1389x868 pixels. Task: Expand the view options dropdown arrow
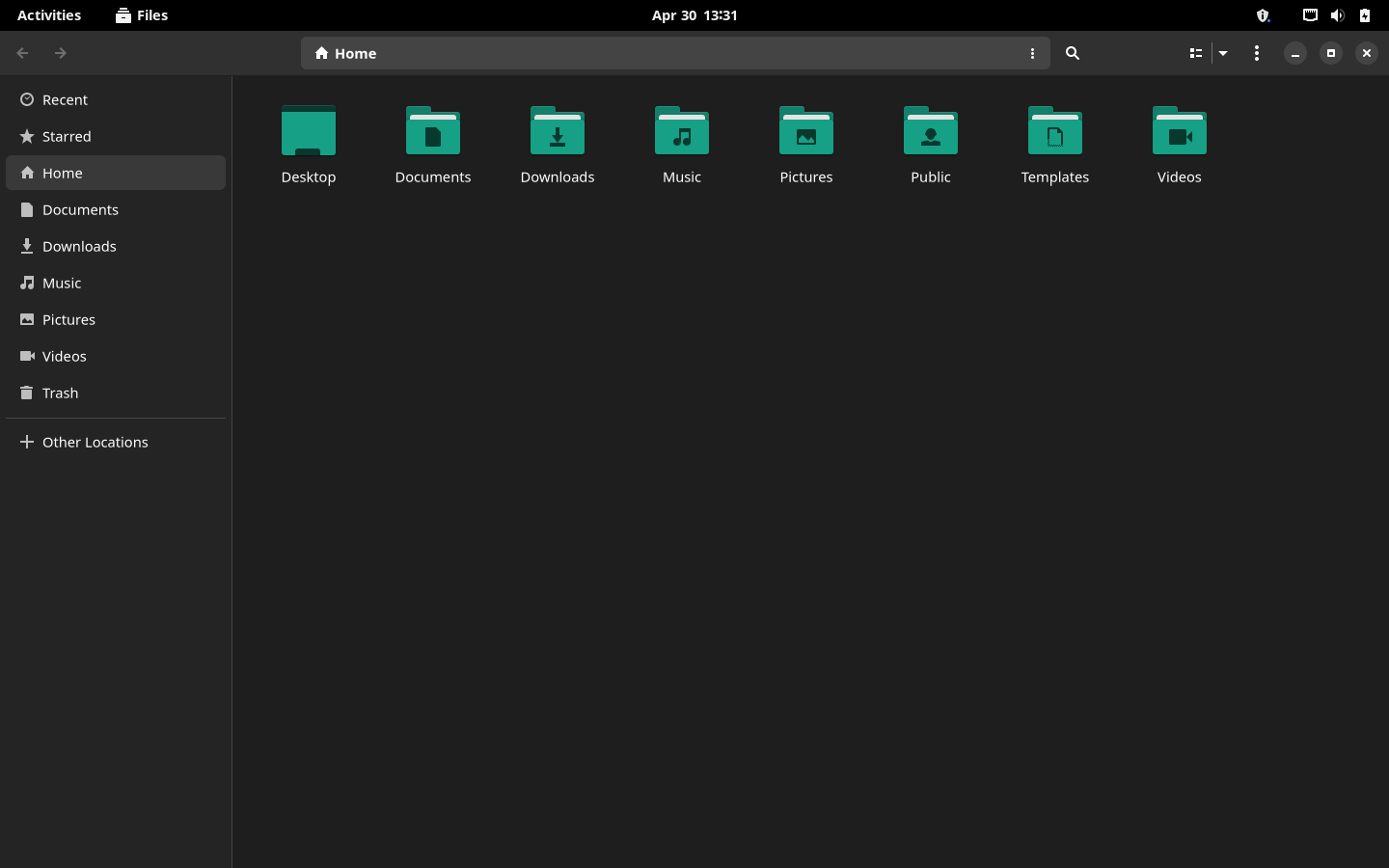point(1223,53)
